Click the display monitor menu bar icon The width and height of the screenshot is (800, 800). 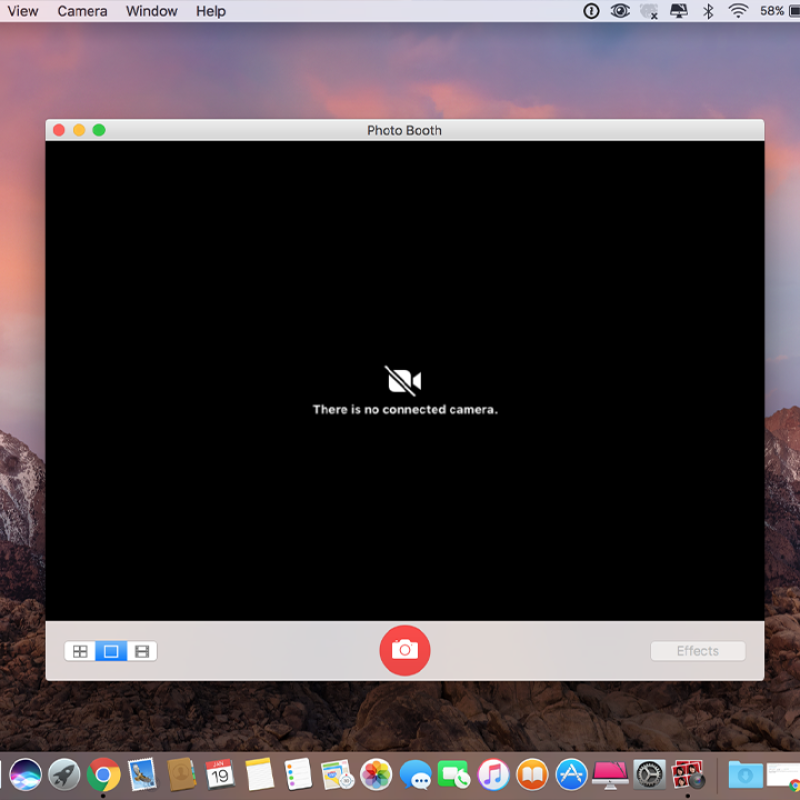click(x=679, y=11)
